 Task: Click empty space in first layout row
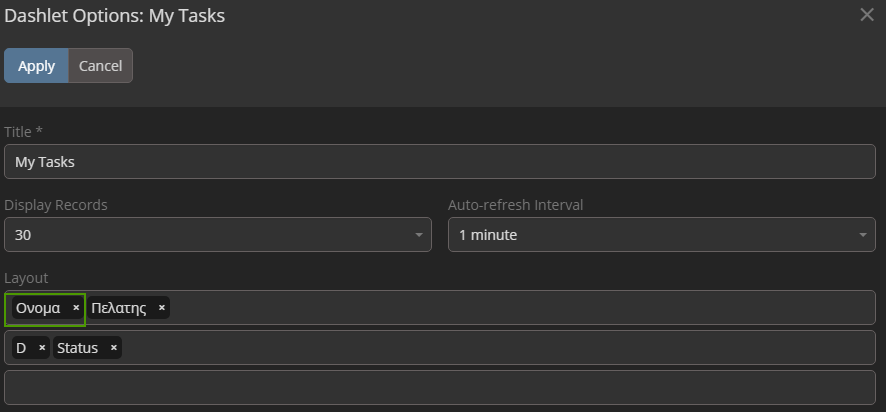coord(520,308)
